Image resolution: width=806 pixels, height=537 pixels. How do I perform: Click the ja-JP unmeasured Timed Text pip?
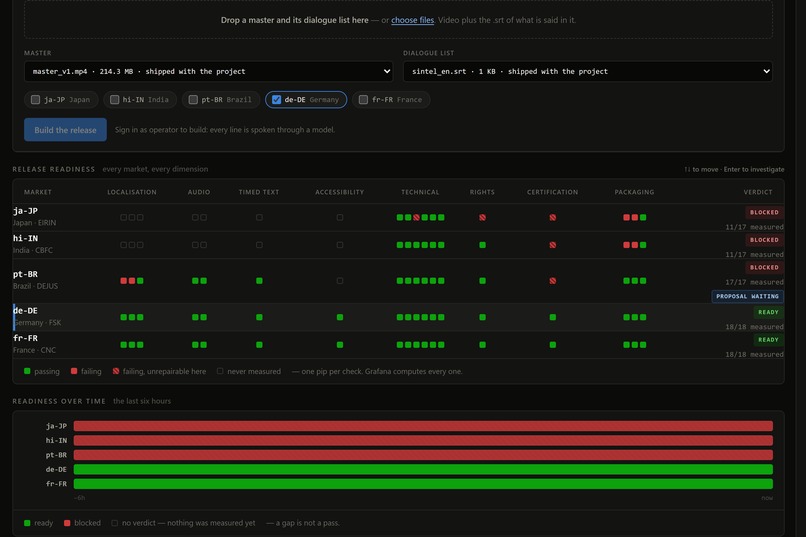click(x=259, y=217)
